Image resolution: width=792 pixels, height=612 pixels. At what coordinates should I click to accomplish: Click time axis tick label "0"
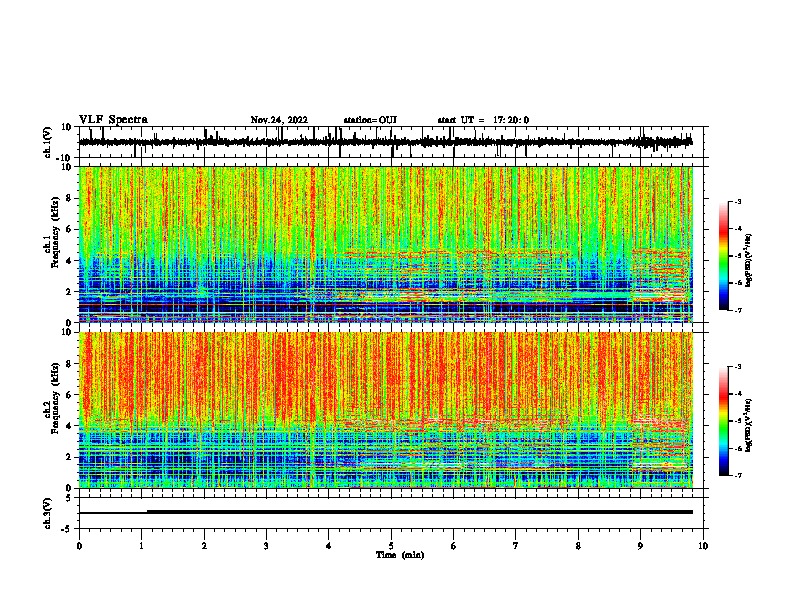(x=79, y=546)
